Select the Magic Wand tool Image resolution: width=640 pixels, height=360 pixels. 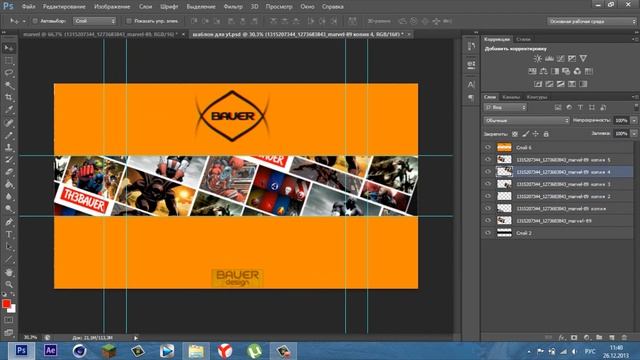[x=9, y=85]
